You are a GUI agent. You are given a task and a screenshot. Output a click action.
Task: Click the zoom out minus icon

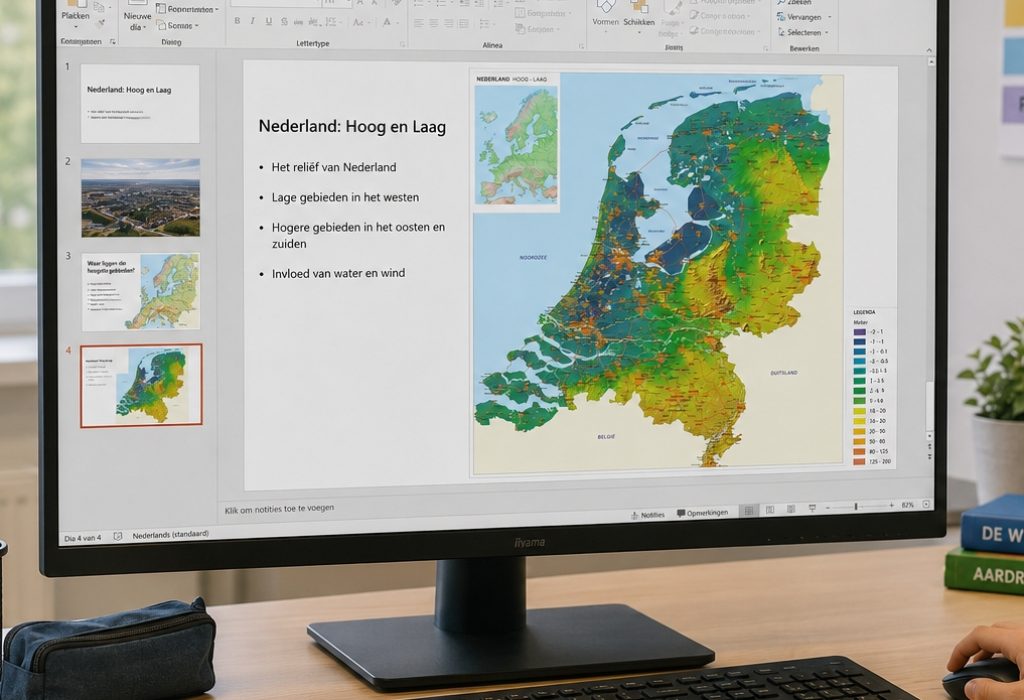[828, 507]
